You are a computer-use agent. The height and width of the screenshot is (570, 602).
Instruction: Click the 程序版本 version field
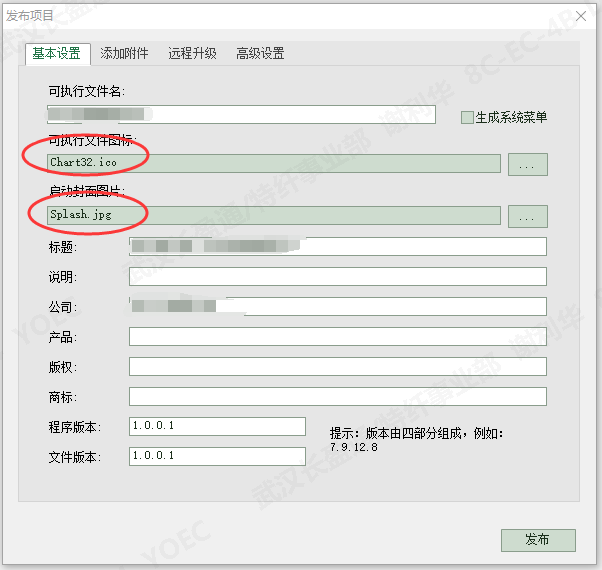pos(217,426)
